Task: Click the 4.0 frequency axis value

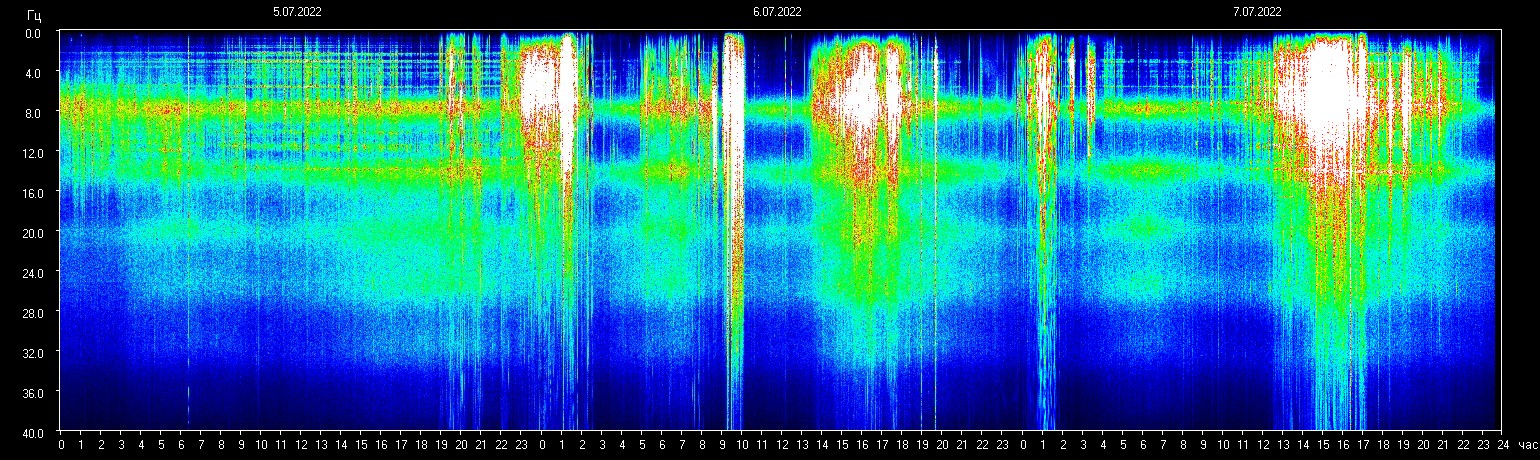Action: tap(33, 73)
